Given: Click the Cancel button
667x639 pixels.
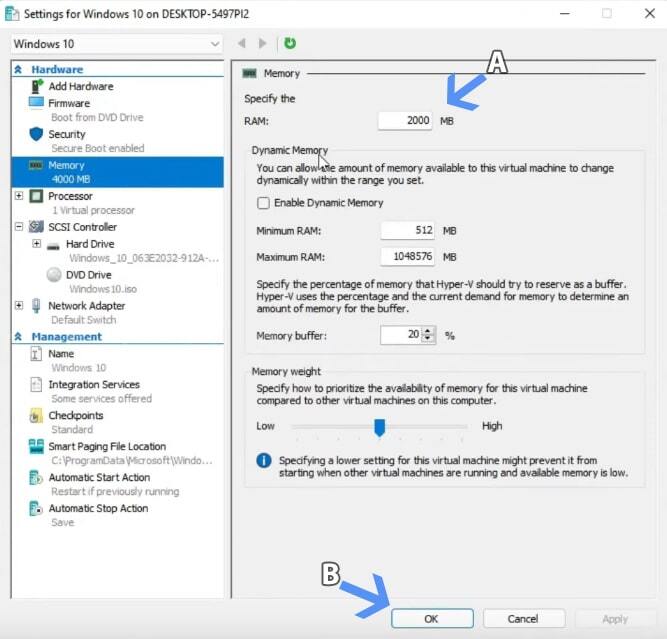Looking at the screenshot, I should point(523,619).
